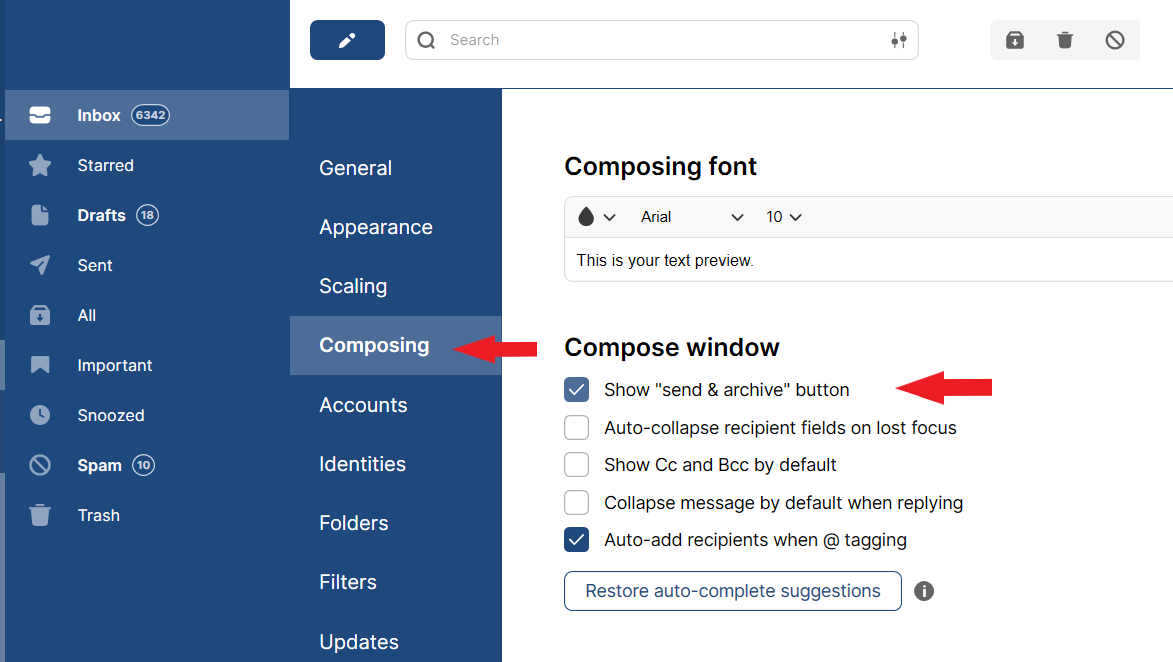Open the font color droplet dropdown
1173x662 pixels.
point(596,217)
